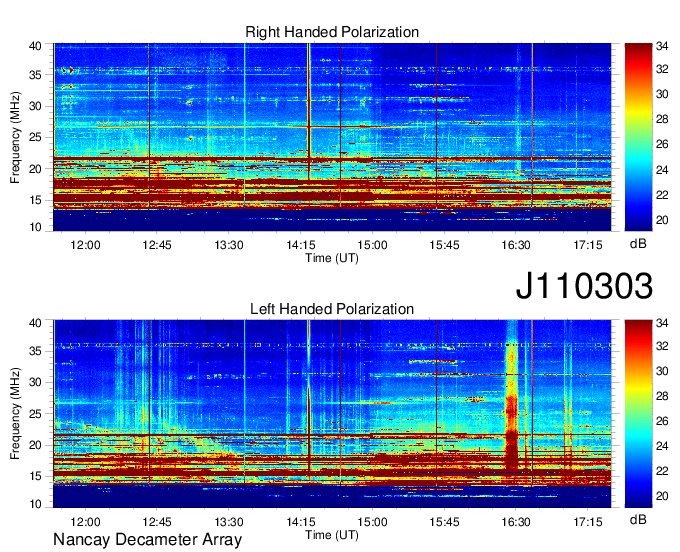Click '22' label on Right Handed colorbar
680x552 pixels.
[x=662, y=195]
